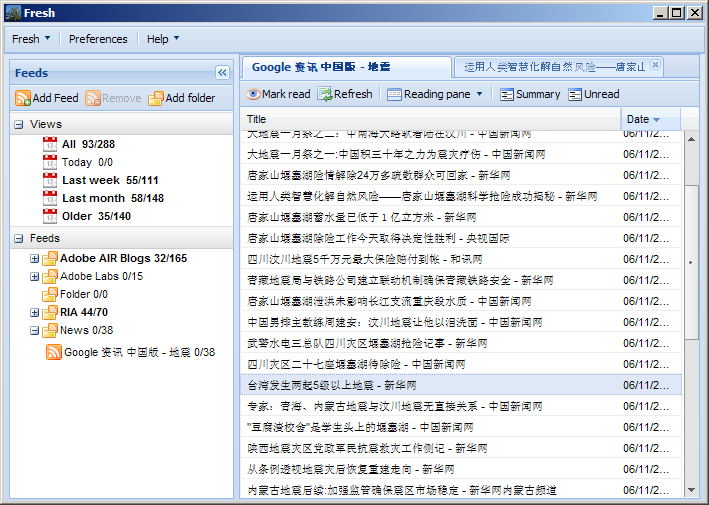
Task: Click the article list scrollbar thumb
Action: 691,262
